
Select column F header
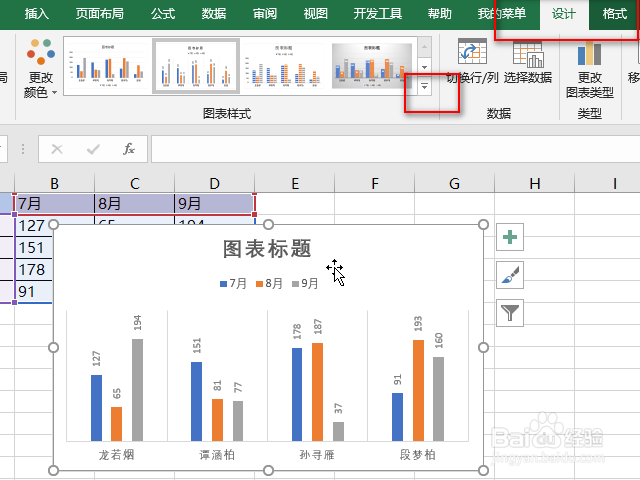pos(374,183)
